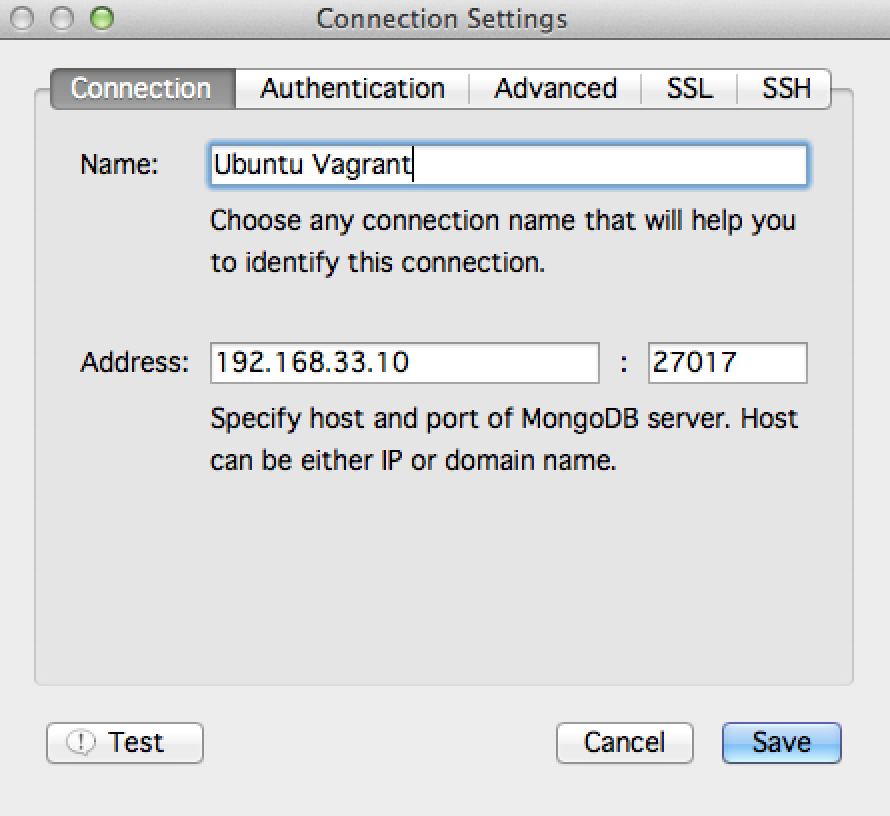Select the Advanced tab
This screenshot has height=816, width=890.
click(555, 88)
